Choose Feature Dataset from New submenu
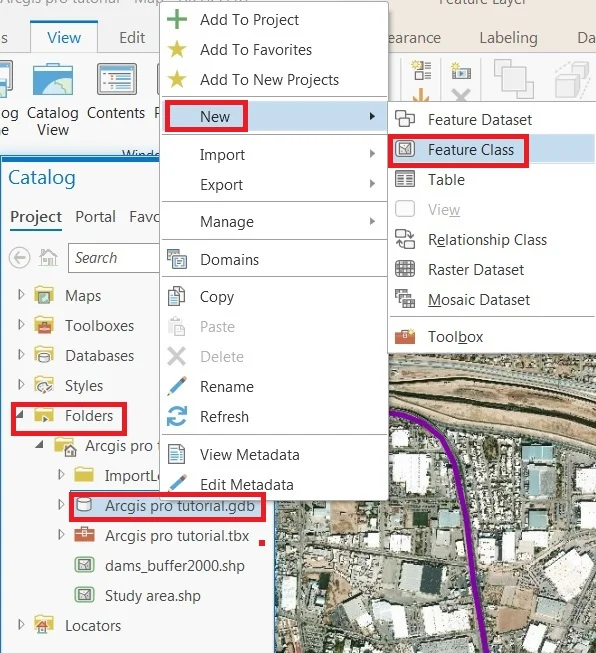Viewport: 596px width, 653px height. (492, 120)
